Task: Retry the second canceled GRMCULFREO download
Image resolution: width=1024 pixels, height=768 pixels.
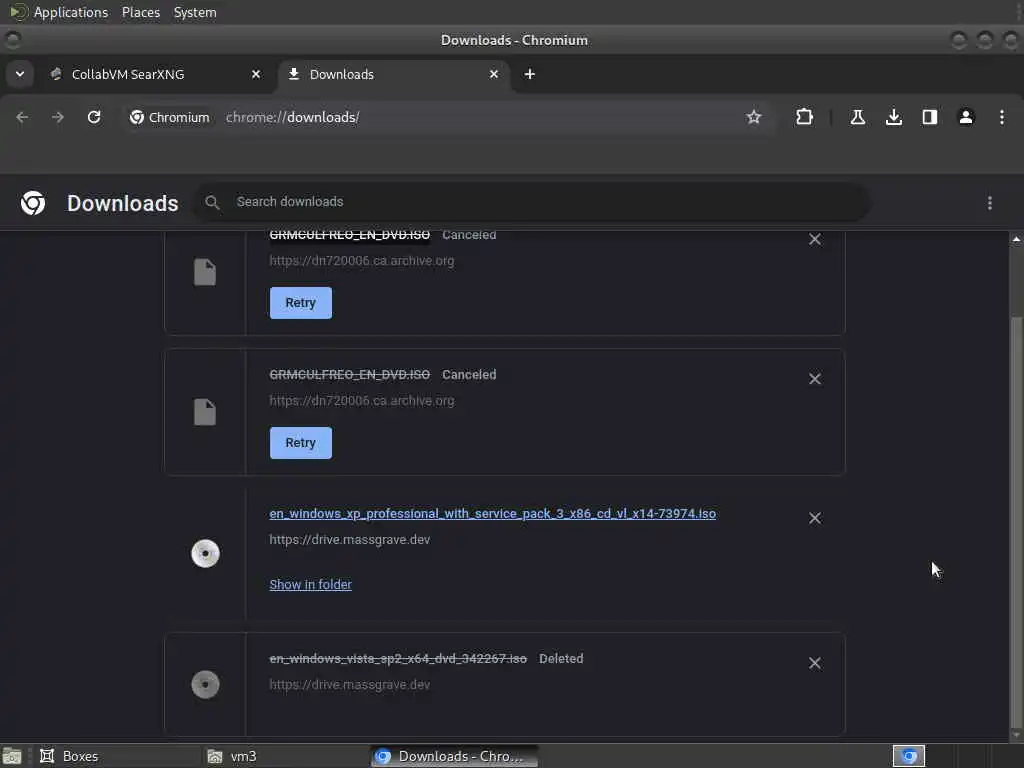Action: click(300, 443)
